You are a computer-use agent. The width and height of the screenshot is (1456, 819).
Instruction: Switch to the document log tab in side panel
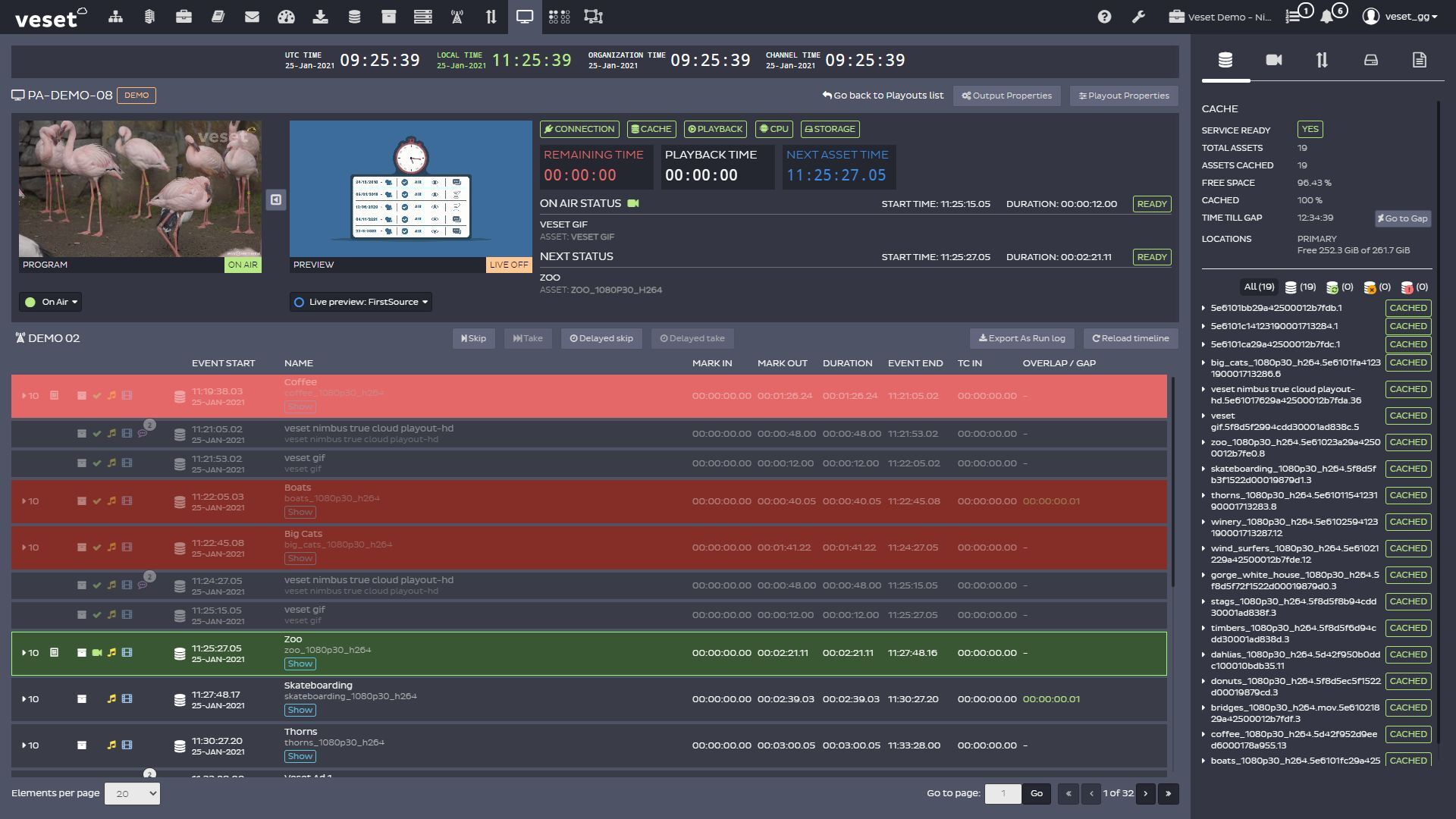tap(1420, 60)
